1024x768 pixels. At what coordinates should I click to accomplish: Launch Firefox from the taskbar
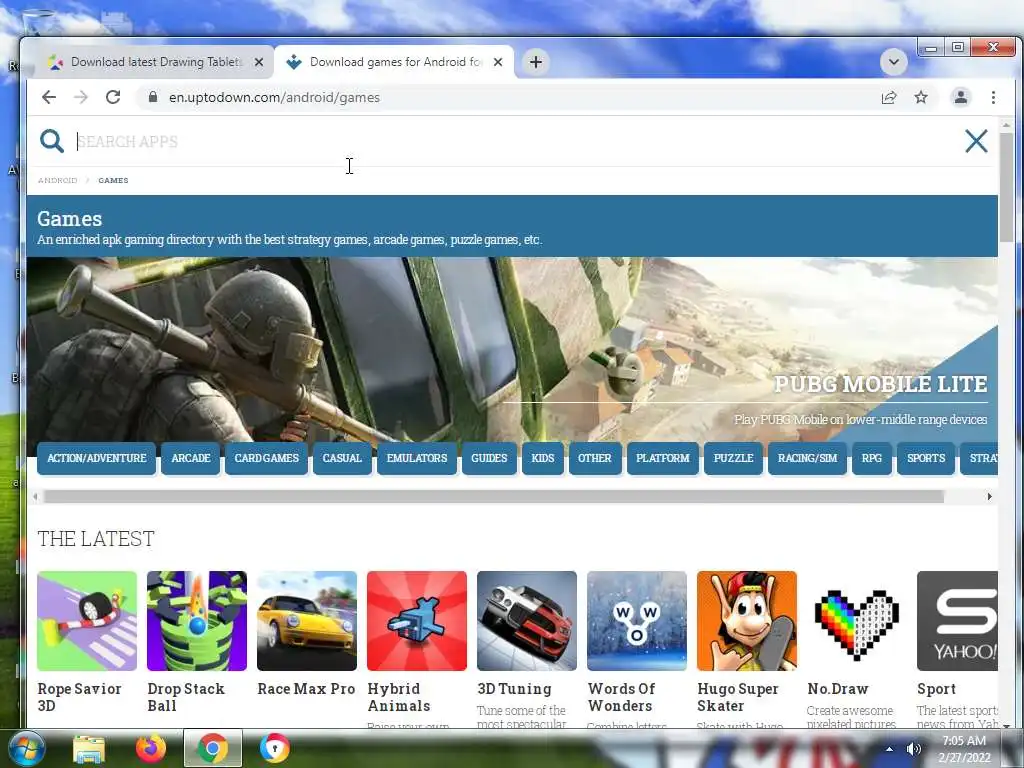(x=150, y=748)
